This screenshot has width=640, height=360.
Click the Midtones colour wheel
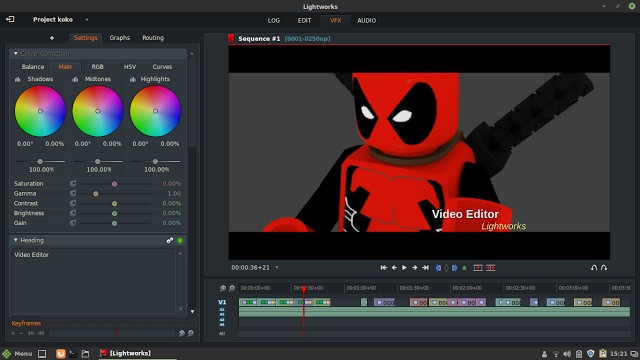click(x=98, y=111)
